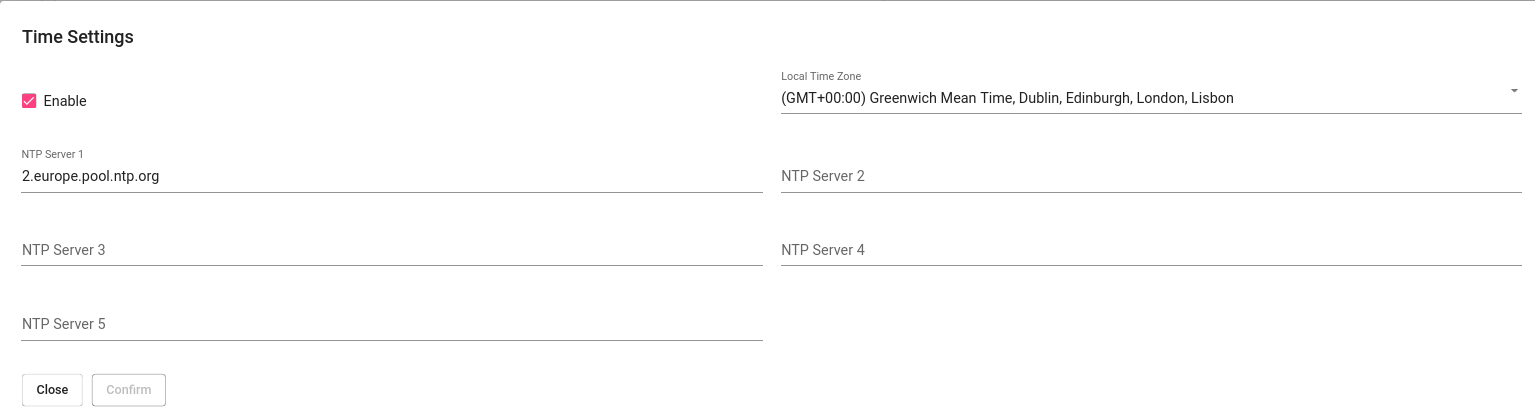The image size is (1535, 418).
Task: Uncheck the Enable checkbox
Action: 29,101
